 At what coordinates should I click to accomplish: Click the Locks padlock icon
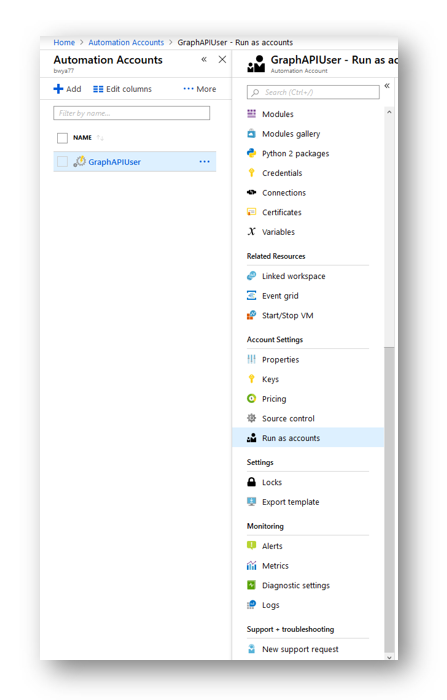tap(251, 482)
